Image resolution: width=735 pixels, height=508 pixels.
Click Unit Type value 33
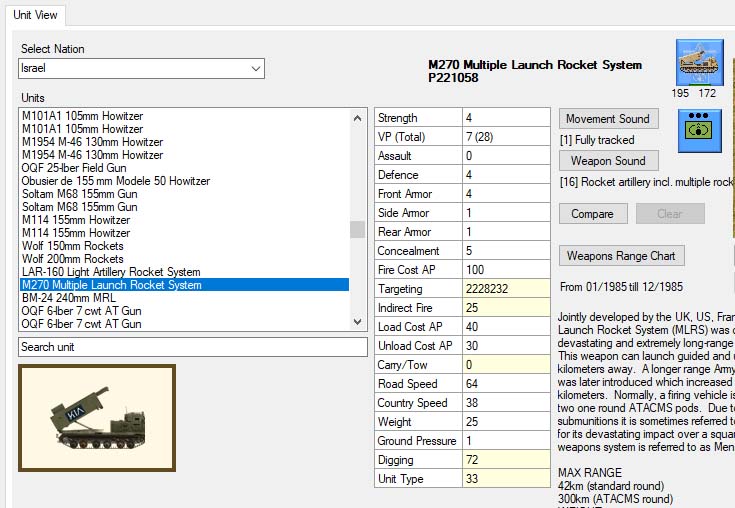click(506, 478)
